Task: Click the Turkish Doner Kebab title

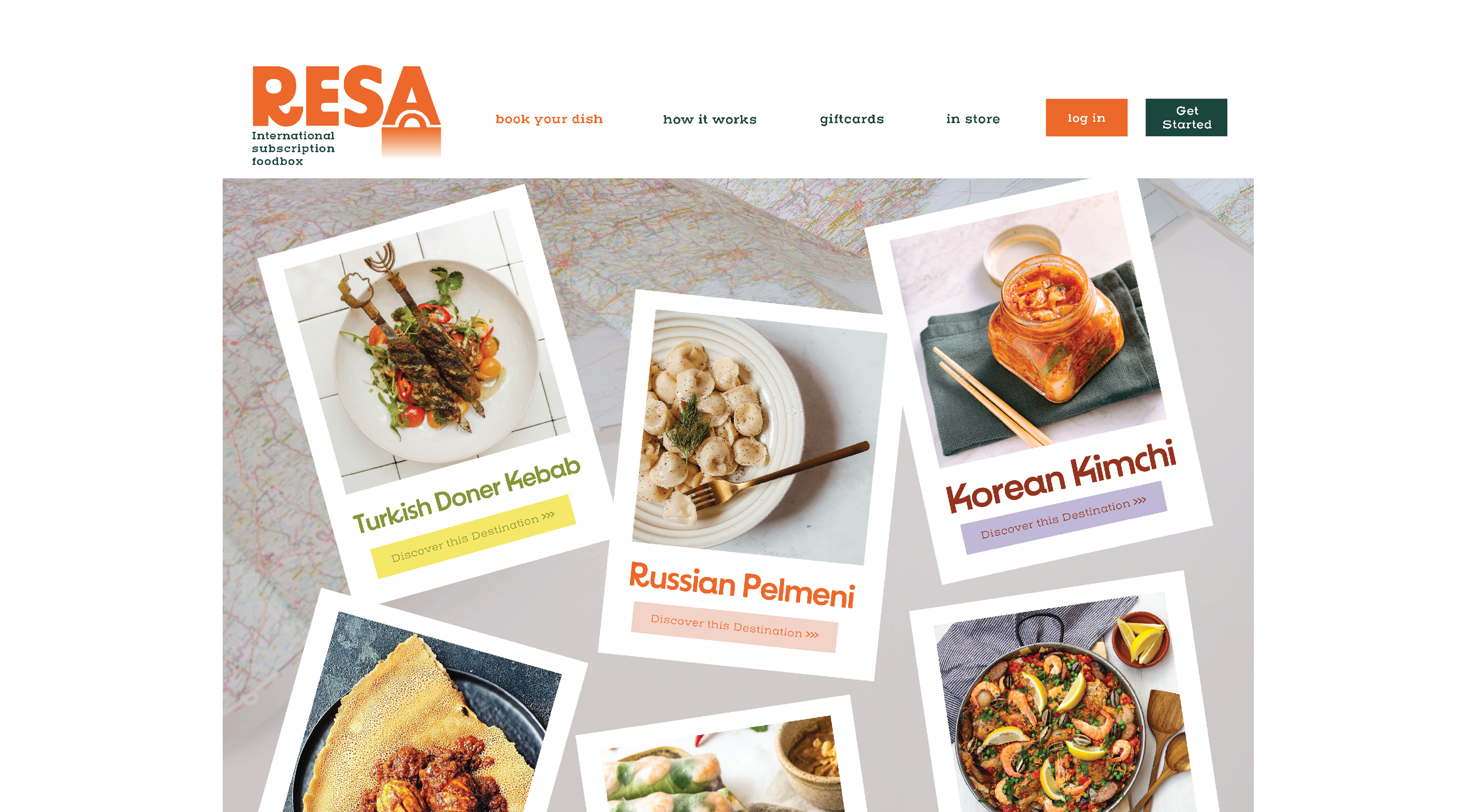Action: (x=466, y=494)
